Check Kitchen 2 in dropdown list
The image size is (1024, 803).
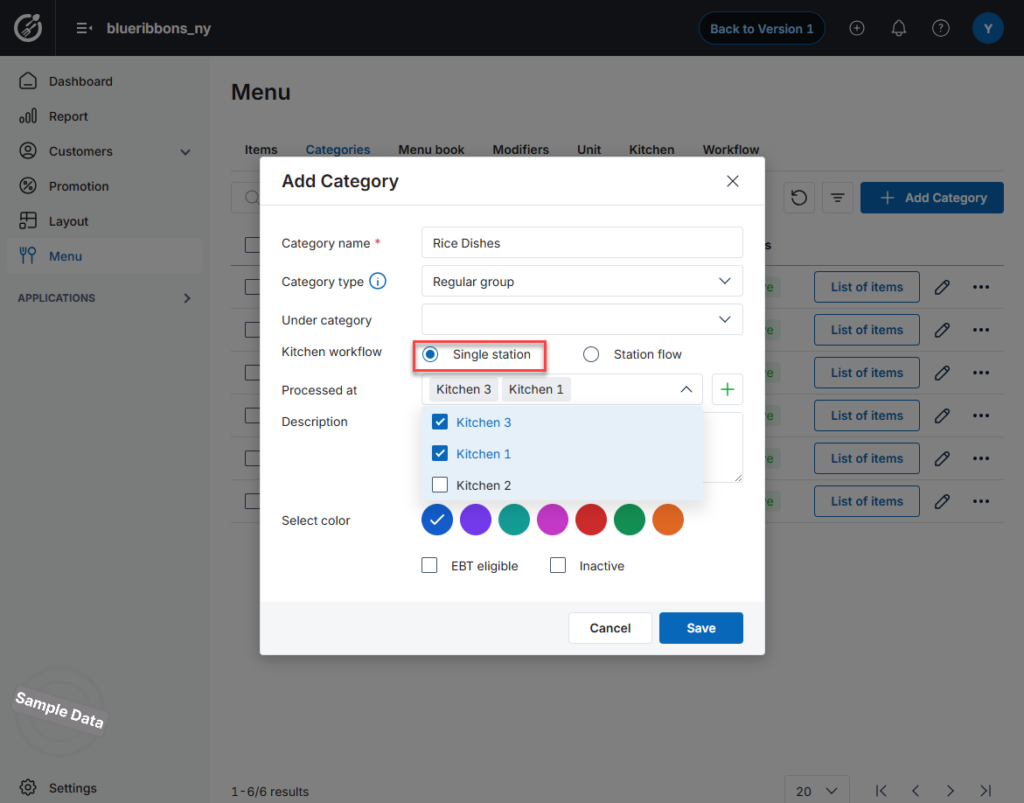(440, 484)
